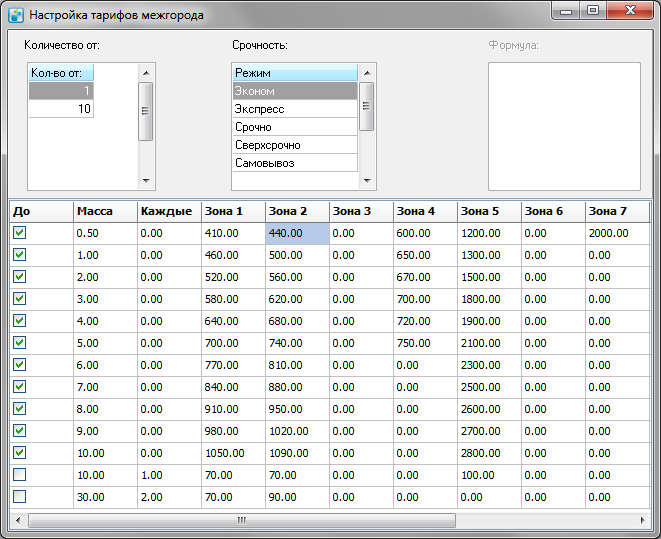Click the horizontal table scrollbar thumb
Viewport: 661px width, 539px height.
click(x=242, y=520)
